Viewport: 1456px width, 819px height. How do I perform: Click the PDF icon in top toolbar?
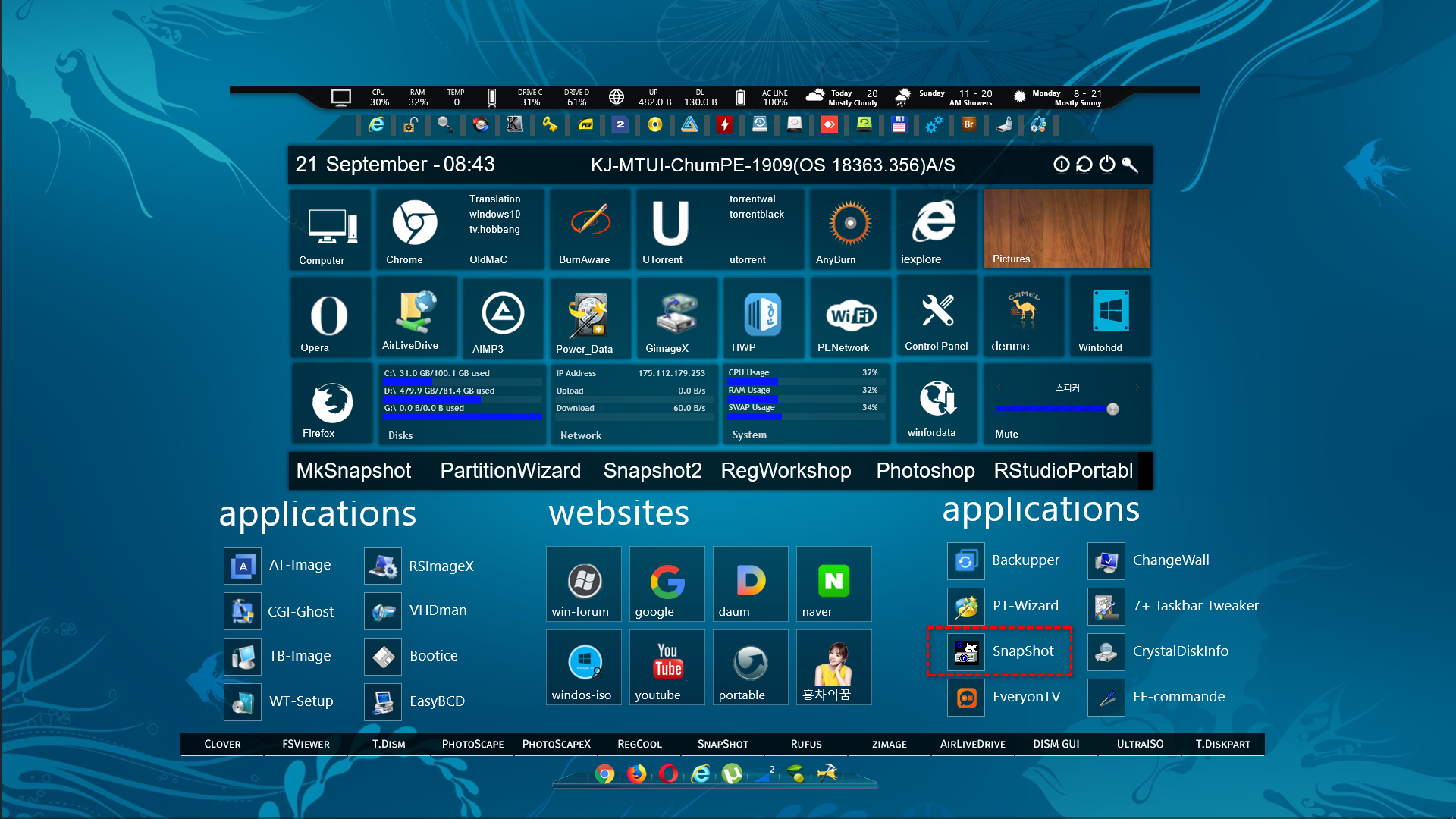[x=585, y=124]
